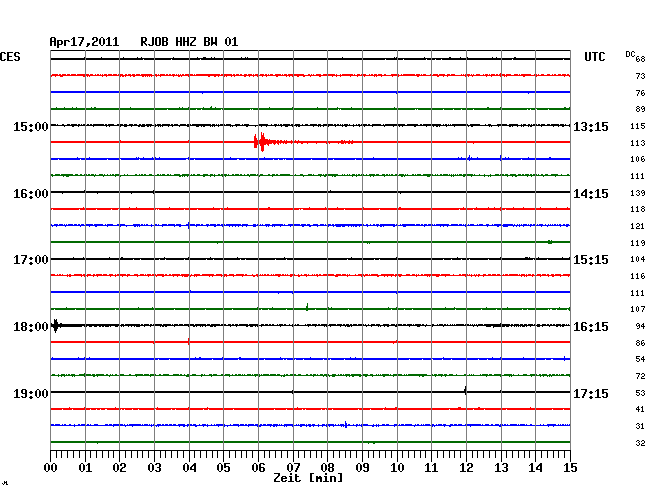Viewport: 650px width, 494px height.
Task: Click the large red seismic event near minute 06
Action: (262, 142)
